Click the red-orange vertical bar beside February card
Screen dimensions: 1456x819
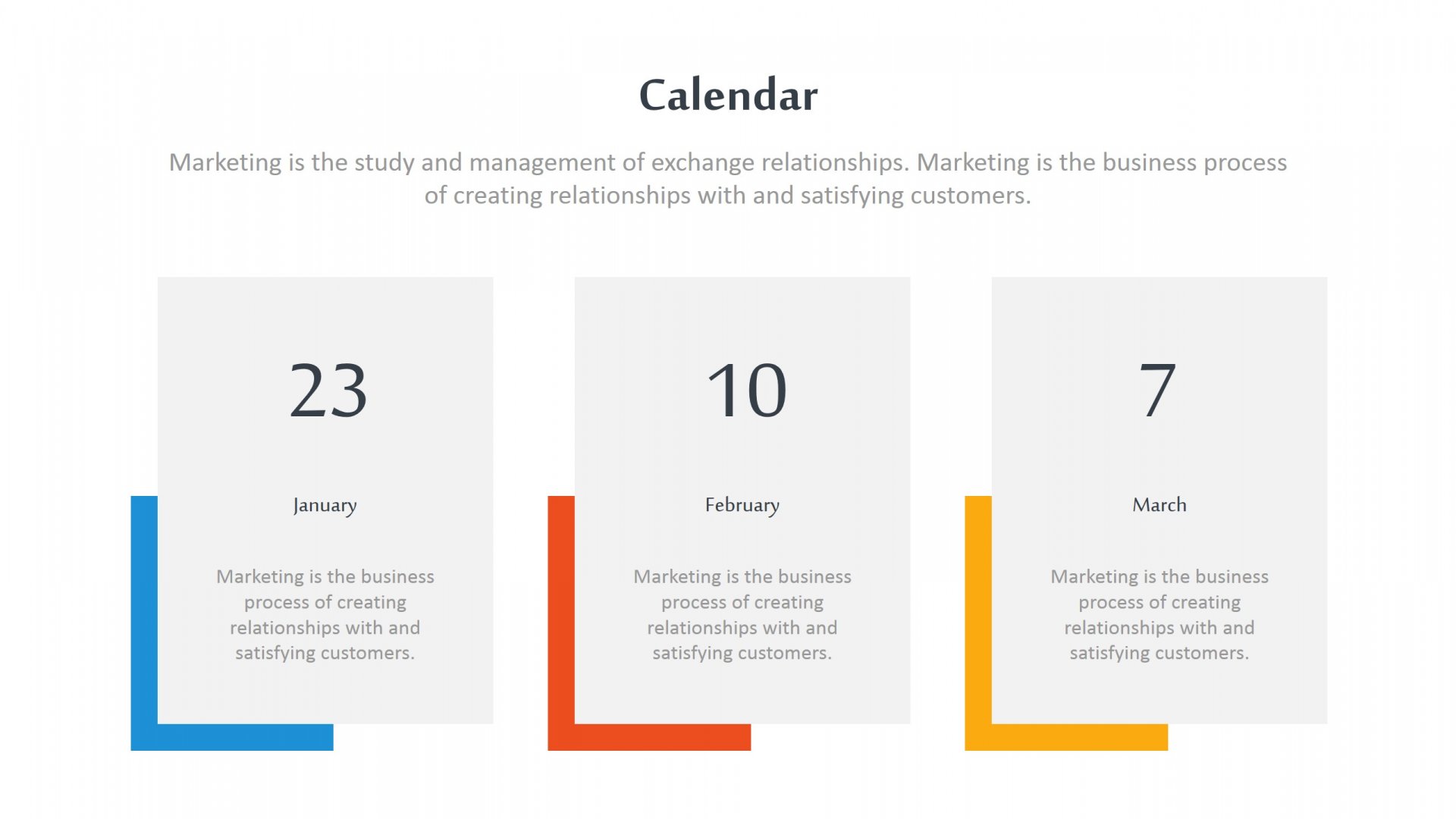(561, 607)
